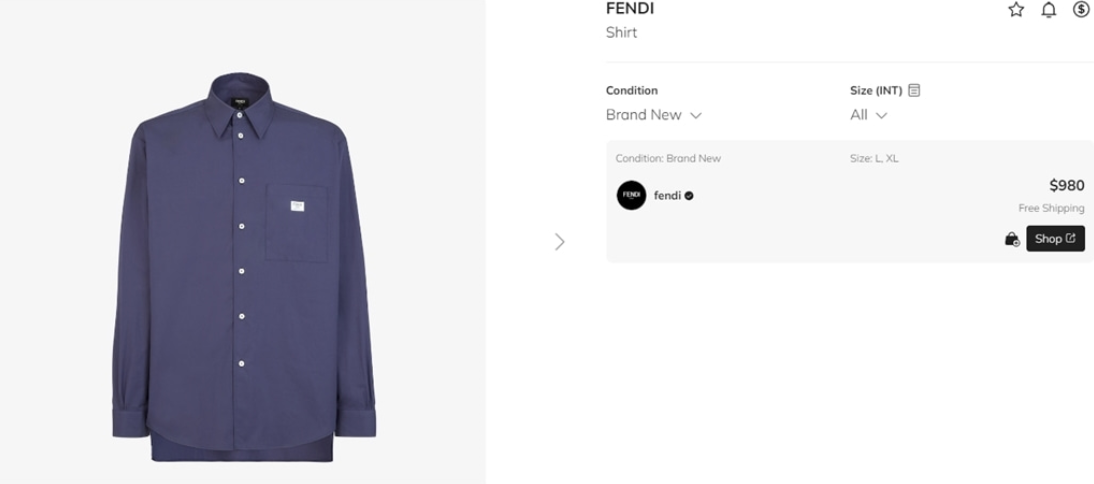
Task: Click the Size: L, XL listing text
Action: click(873, 158)
